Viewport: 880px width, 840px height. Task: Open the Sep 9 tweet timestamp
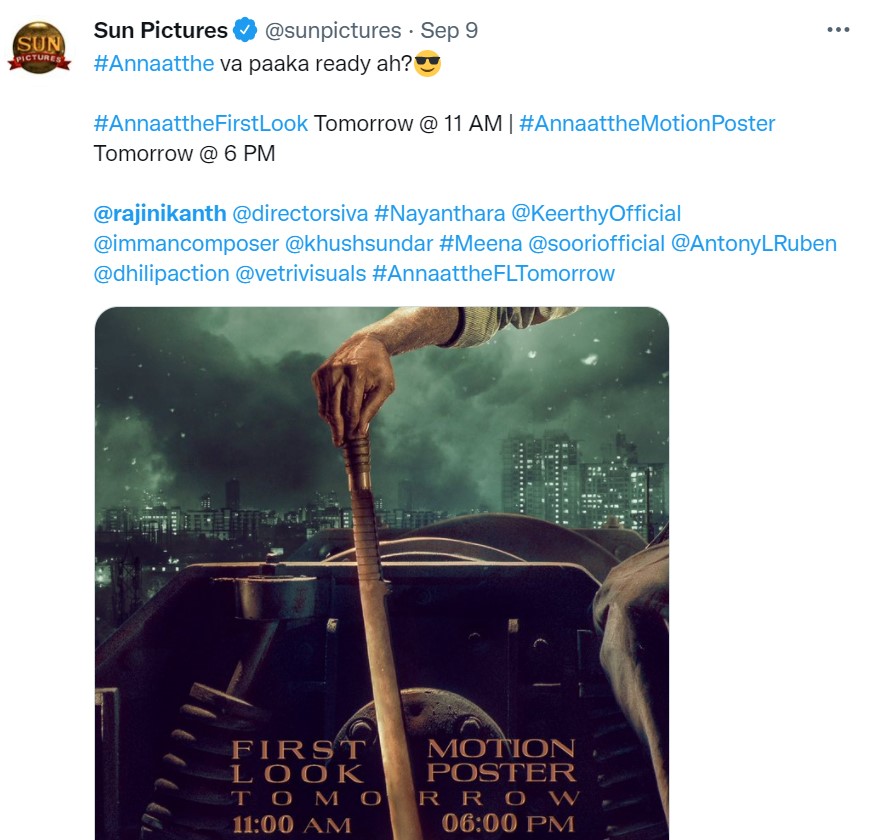point(449,30)
